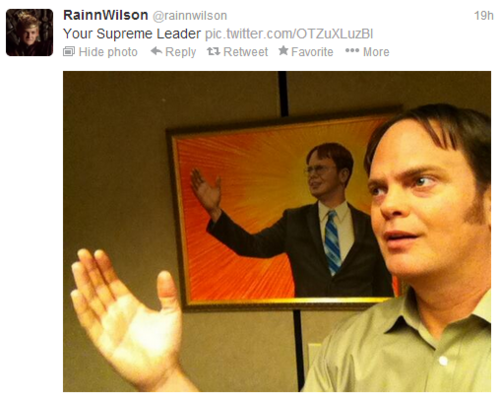Image resolution: width=500 pixels, height=401 pixels.
Task: Select the Retweet text label
Action: [x=245, y=52]
